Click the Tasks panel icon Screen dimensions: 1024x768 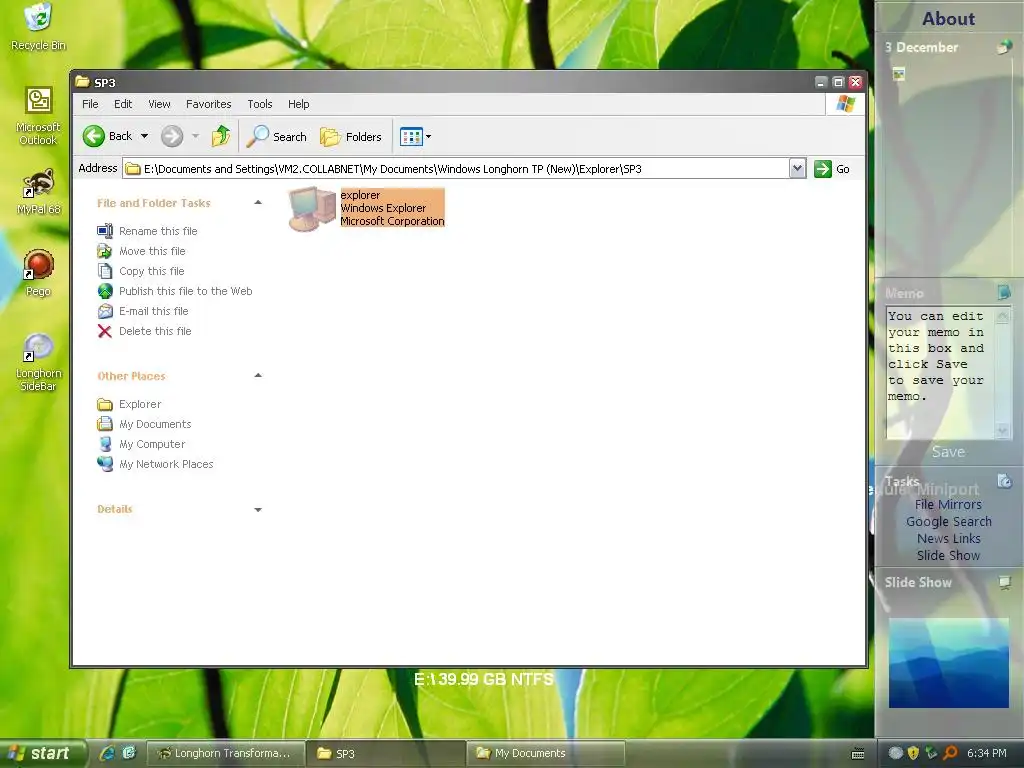pyautogui.click(x=1004, y=481)
